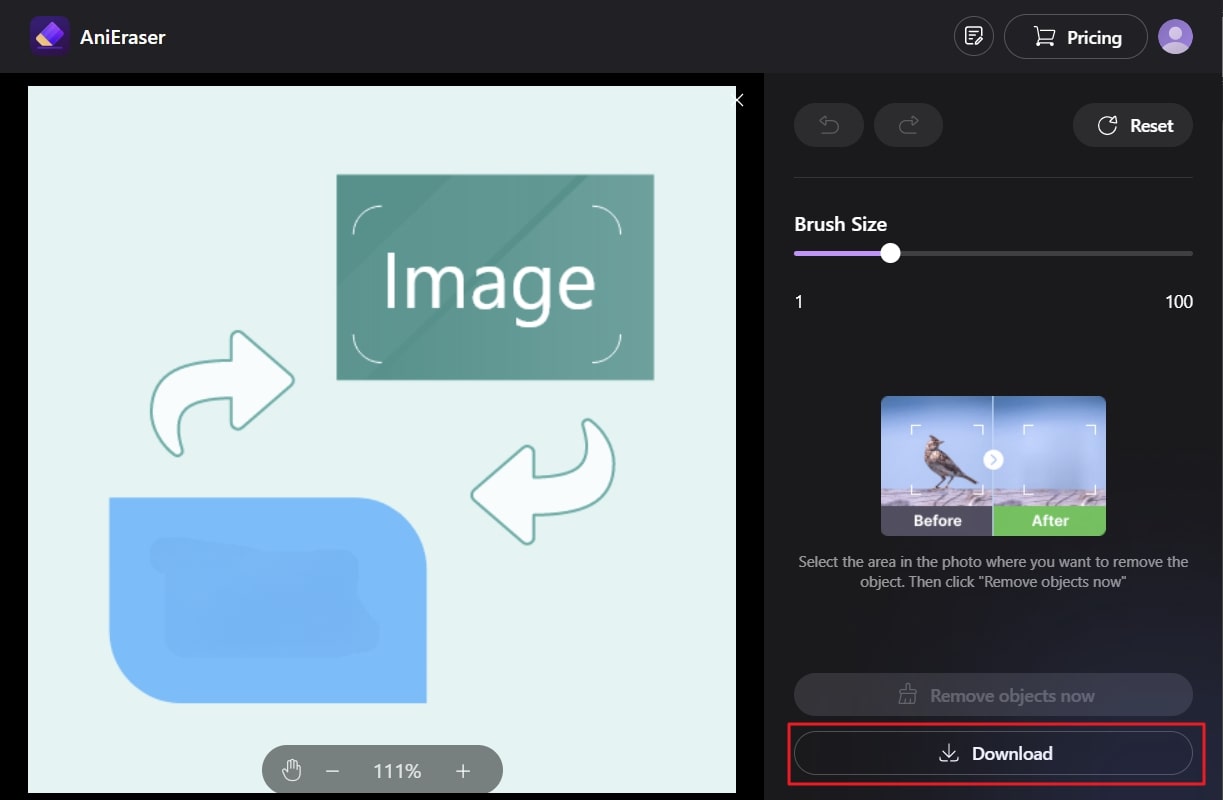Image resolution: width=1223 pixels, height=800 pixels.
Task: Select the hand pan tool
Action: (291, 771)
